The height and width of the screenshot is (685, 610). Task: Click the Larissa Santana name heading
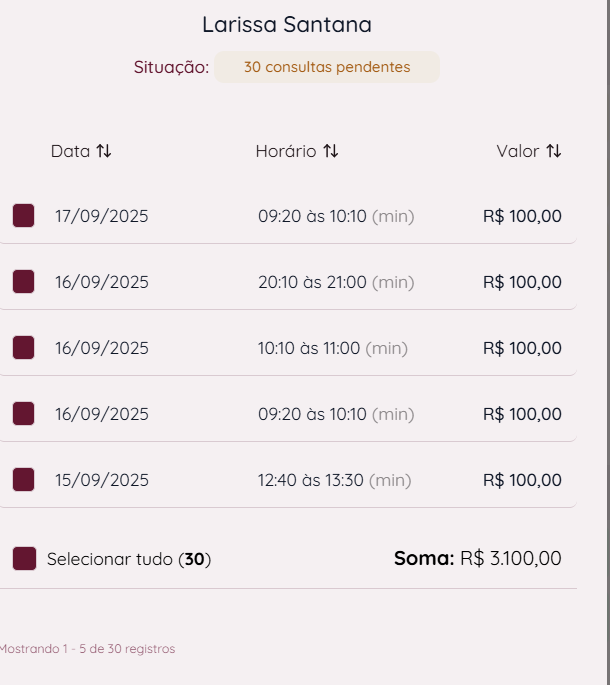(x=287, y=25)
